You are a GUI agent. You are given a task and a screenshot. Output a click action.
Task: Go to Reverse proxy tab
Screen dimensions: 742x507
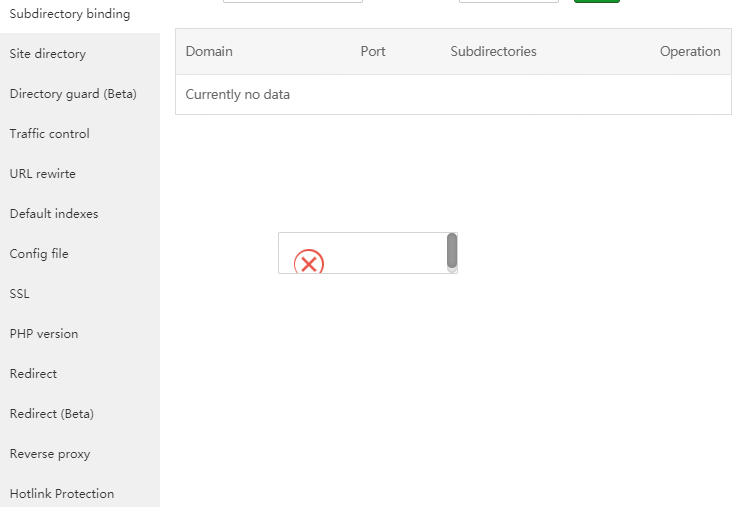[x=50, y=454]
